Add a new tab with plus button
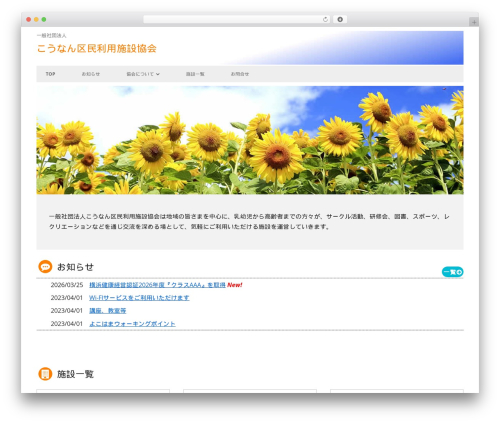Viewport: 500px width, 423px height. (x=474, y=22)
